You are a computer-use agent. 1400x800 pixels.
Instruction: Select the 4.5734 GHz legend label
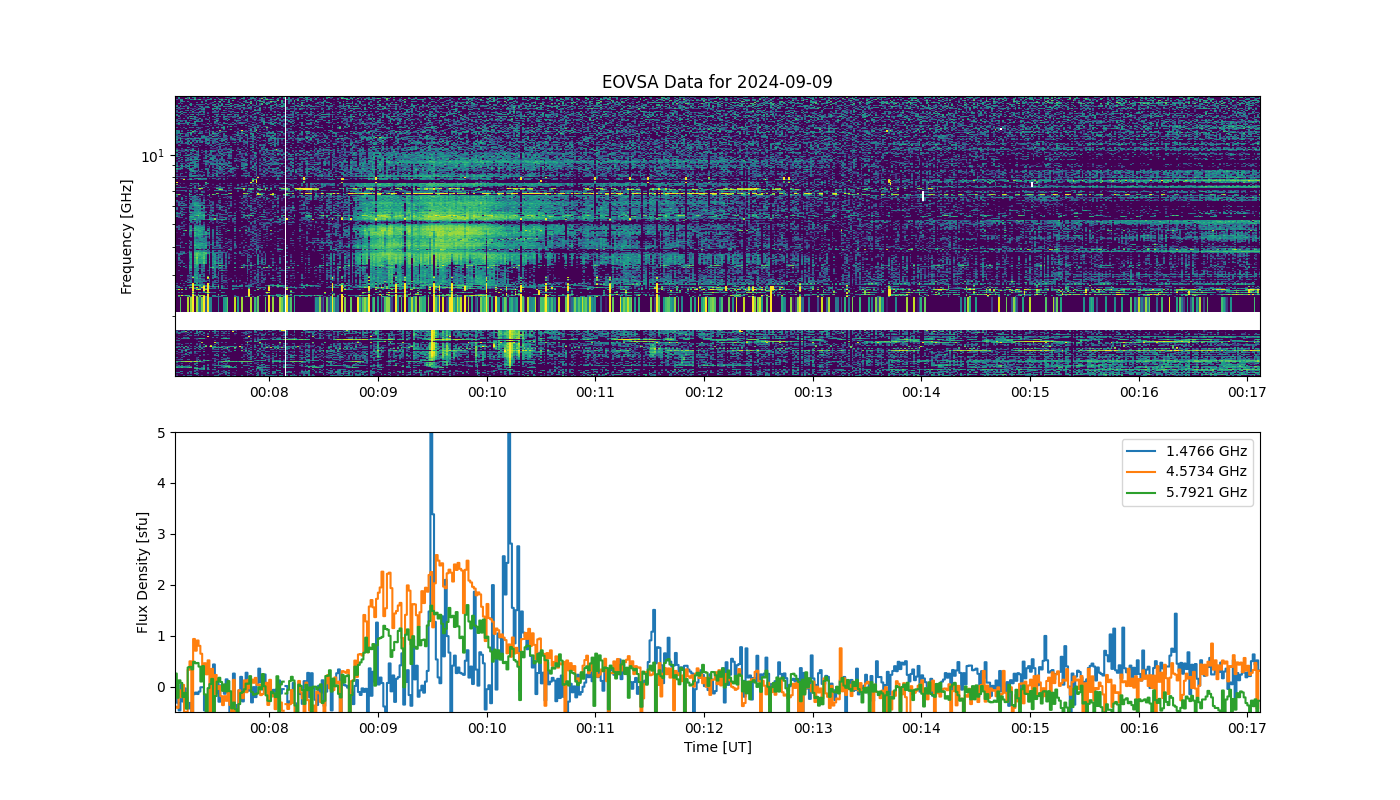(1207, 472)
